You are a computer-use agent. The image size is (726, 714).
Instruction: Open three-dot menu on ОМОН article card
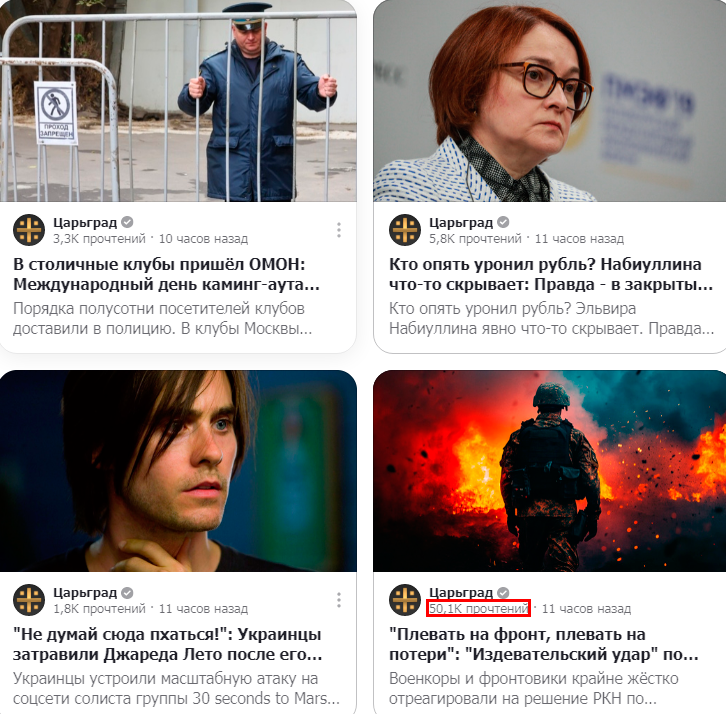(x=339, y=230)
